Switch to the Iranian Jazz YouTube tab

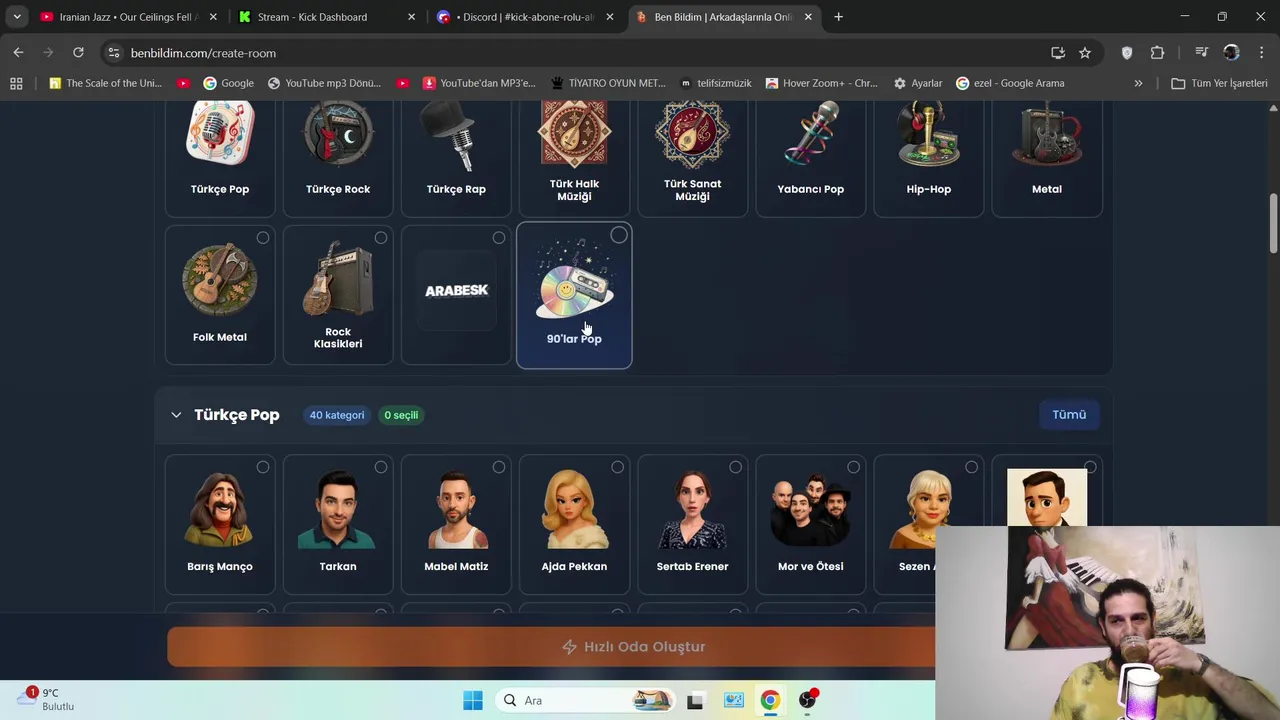(x=127, y=17)
